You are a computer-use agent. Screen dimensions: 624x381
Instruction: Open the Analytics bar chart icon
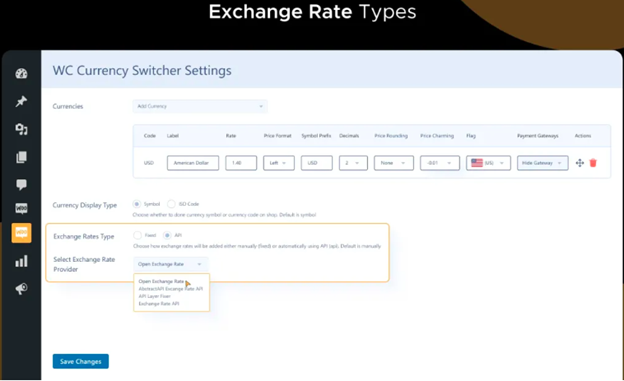coord(21,261)
